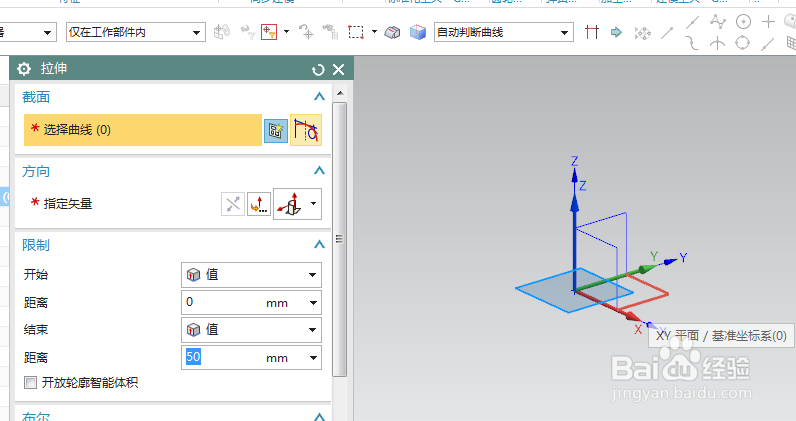
Task: Open the 结束 limit type dropdown
Action: click(x=251, y=330)
